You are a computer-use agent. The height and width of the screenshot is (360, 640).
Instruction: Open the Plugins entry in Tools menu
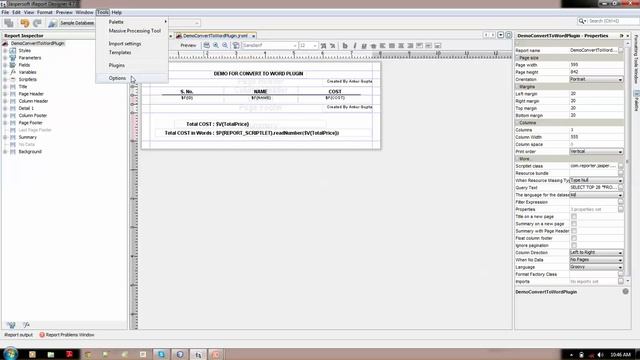point(117,65)
